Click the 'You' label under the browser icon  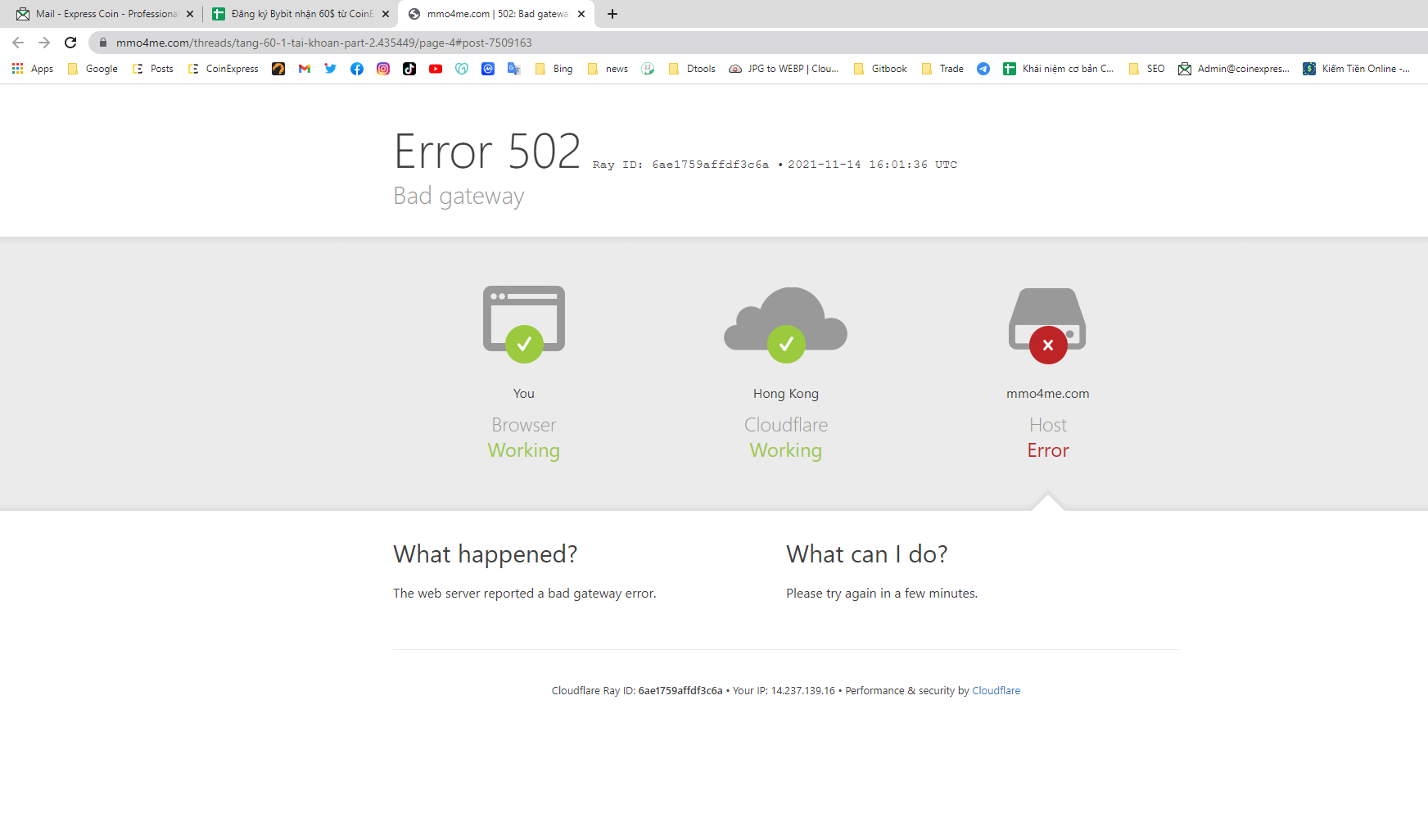(524, 394)
